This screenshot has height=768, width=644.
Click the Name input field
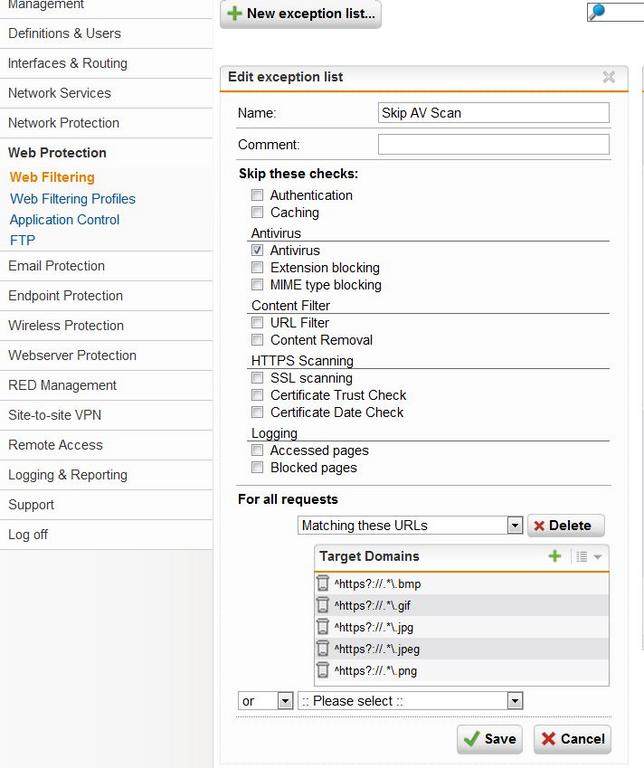494,113
